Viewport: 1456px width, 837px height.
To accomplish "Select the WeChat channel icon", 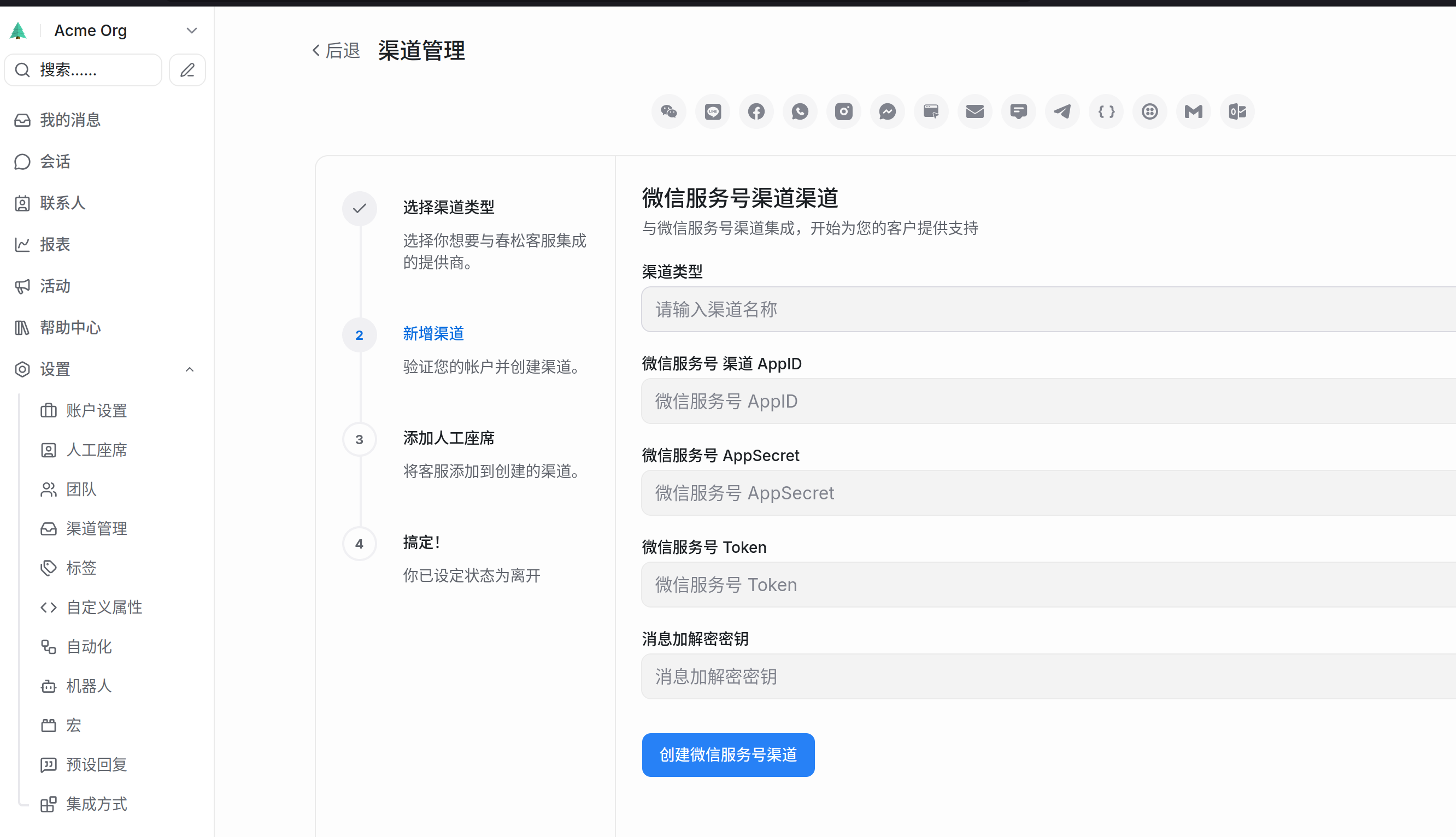I will pyautogui.click(x=669, y=111).
